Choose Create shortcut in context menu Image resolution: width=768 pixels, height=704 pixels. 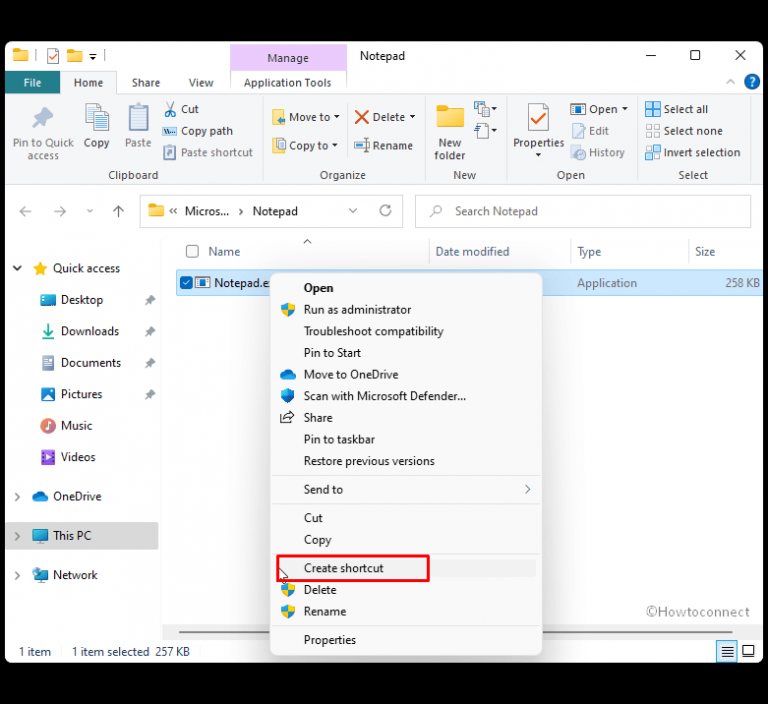(x=406, y=568)
